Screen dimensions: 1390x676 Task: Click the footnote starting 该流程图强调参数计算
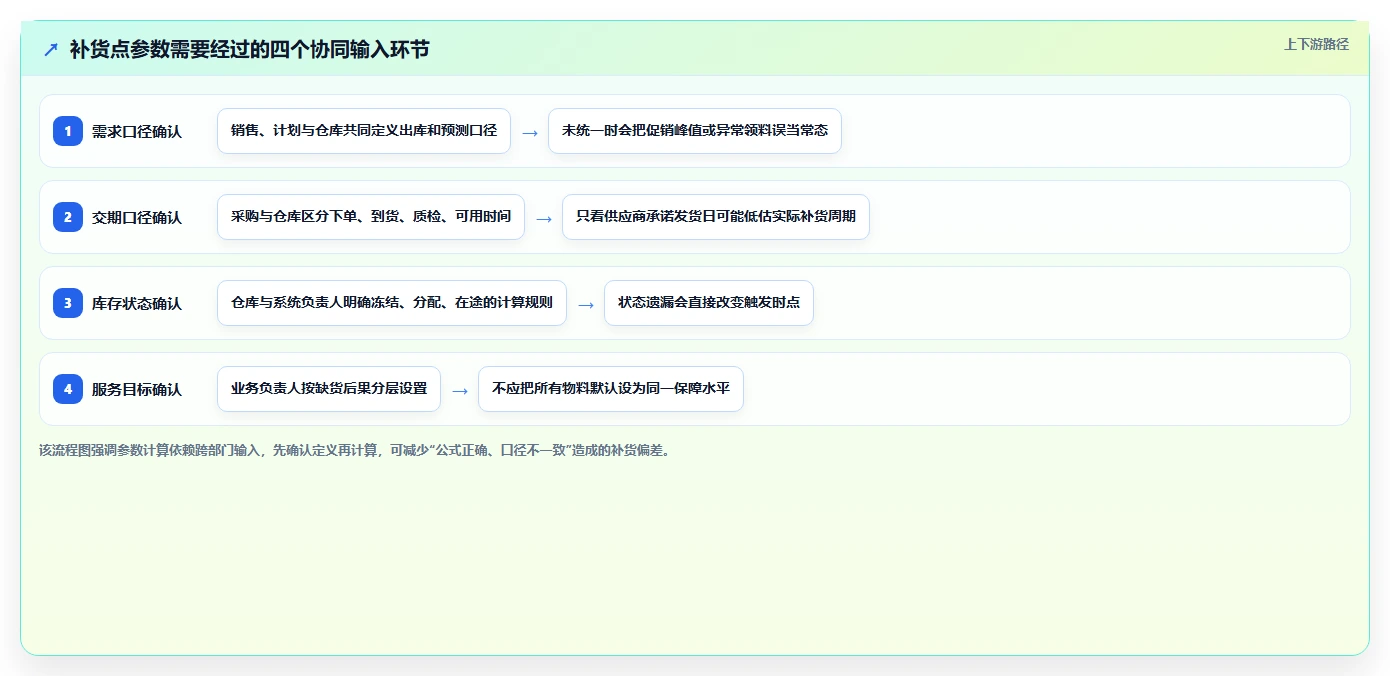pos(355,450)
